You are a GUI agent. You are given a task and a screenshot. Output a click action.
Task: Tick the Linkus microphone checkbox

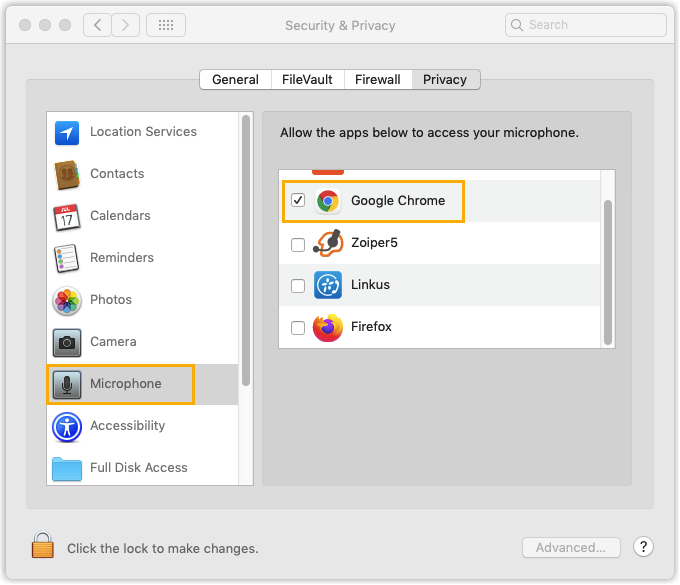point(298,286)
